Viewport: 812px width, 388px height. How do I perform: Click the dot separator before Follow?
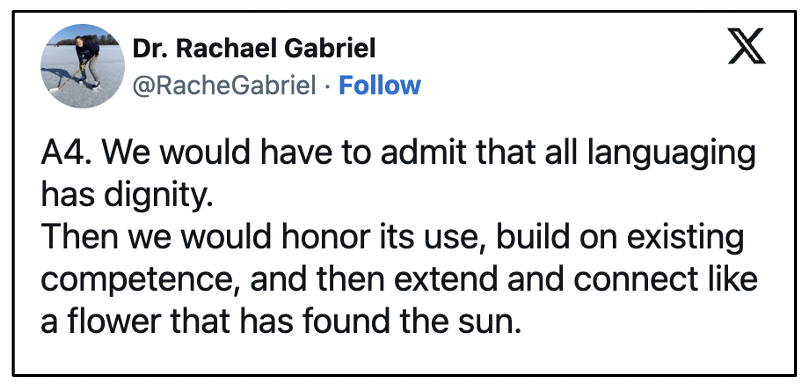click(327, 87)
